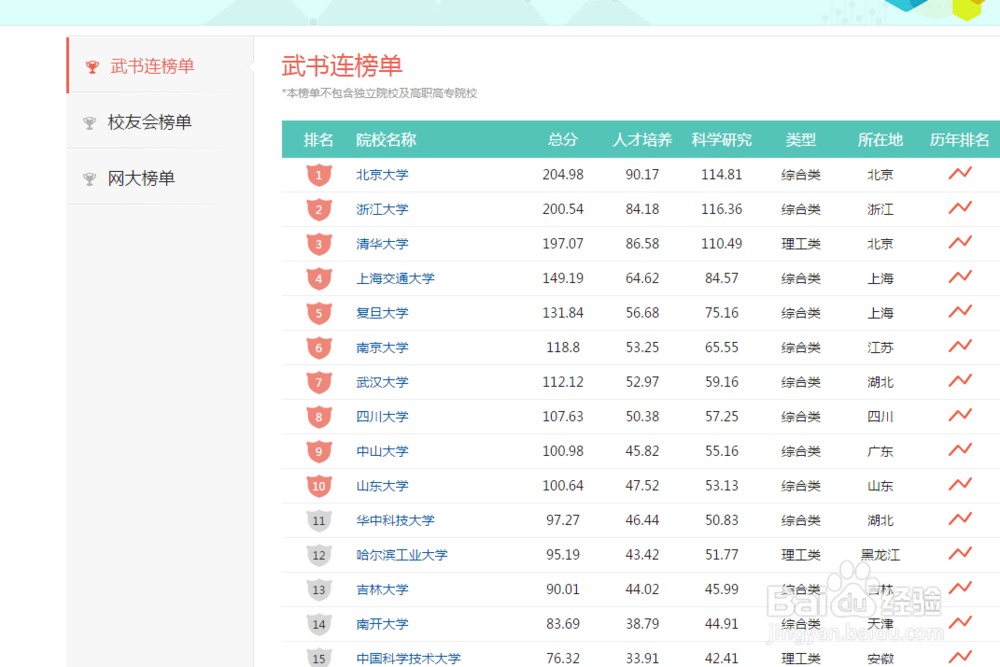Open the 中山大学 link
This screenshot has height=667, width=1000.
click(382, 451)
